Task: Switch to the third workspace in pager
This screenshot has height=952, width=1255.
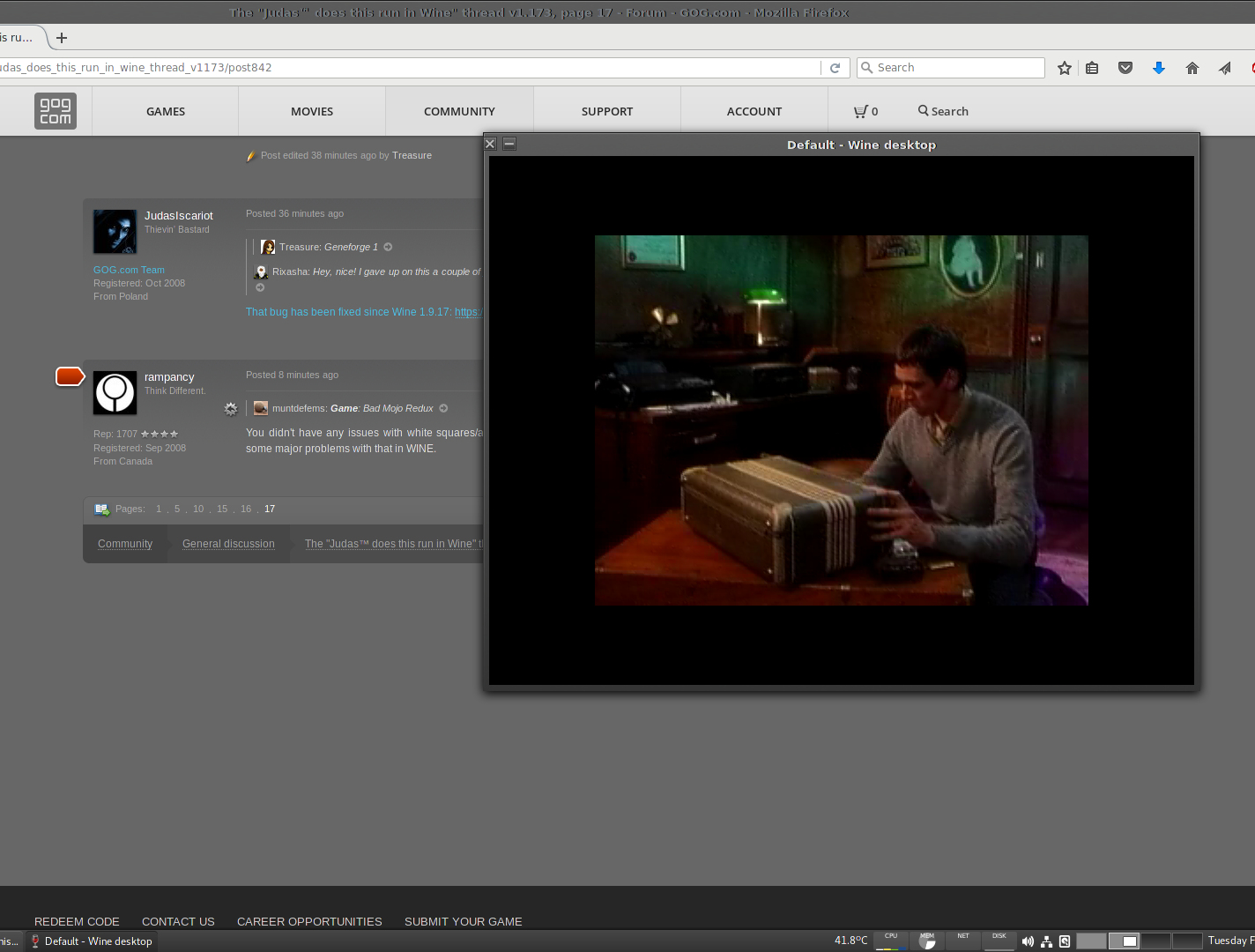Action: (1155, 941)
